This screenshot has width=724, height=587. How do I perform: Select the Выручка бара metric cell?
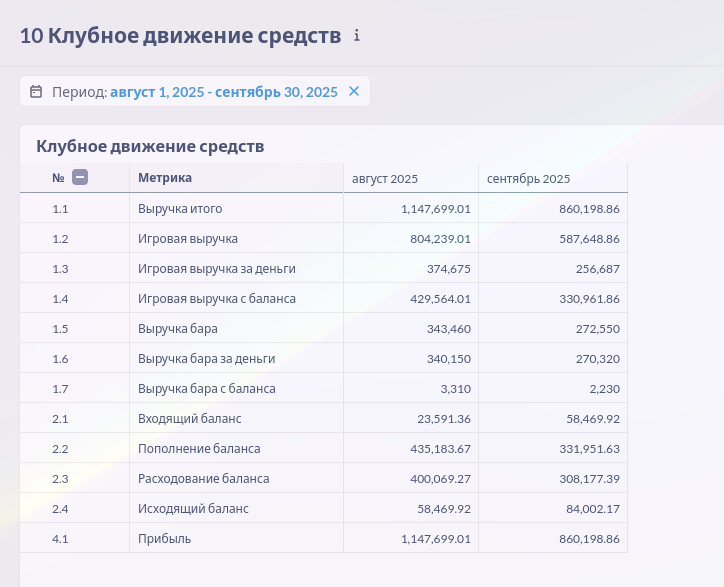pyautogui.click(x=178, y=329)
